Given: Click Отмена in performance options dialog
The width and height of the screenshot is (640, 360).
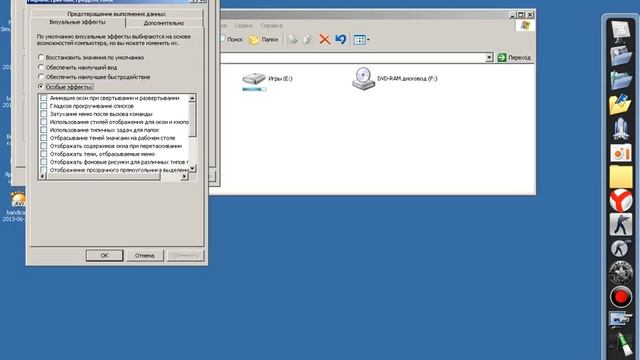Looking at the screenshot, I should (x=144, y=256).
